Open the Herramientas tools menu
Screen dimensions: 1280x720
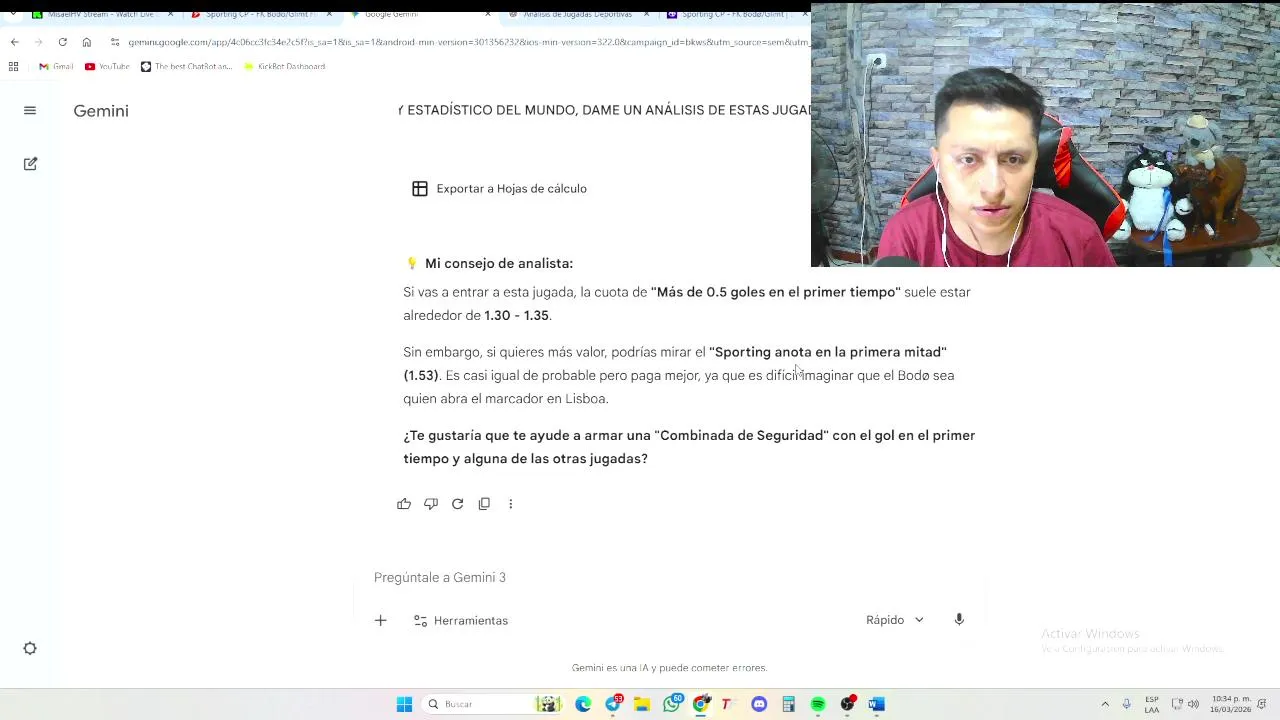click(x=461, y=621)
